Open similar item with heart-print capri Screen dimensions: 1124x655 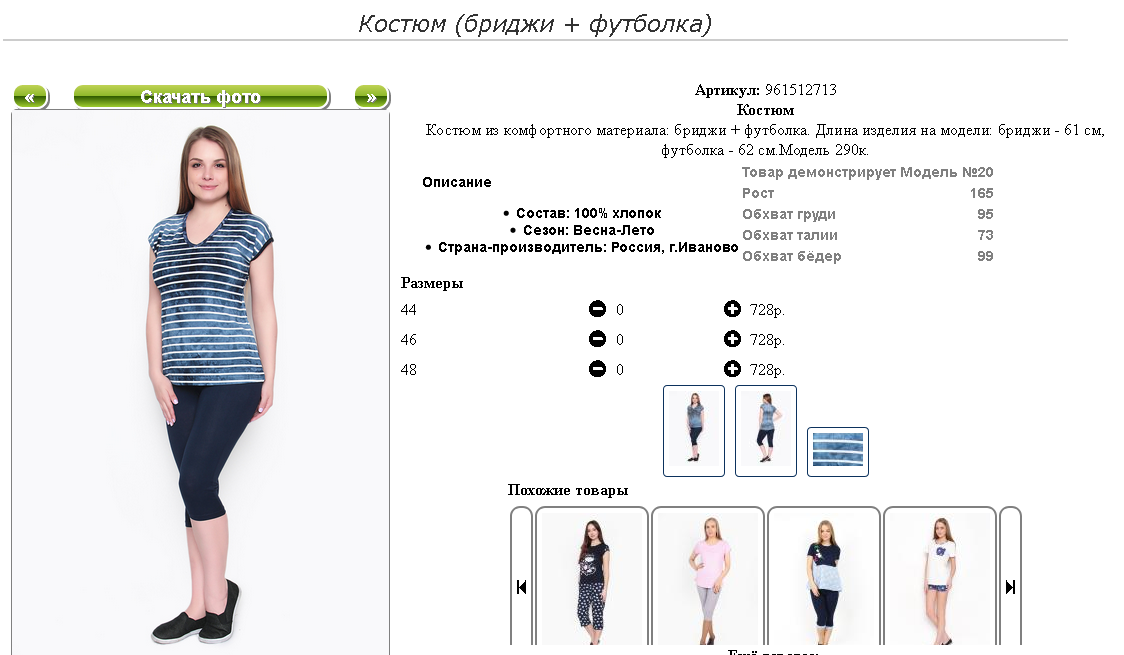click(x=592, y=577)
